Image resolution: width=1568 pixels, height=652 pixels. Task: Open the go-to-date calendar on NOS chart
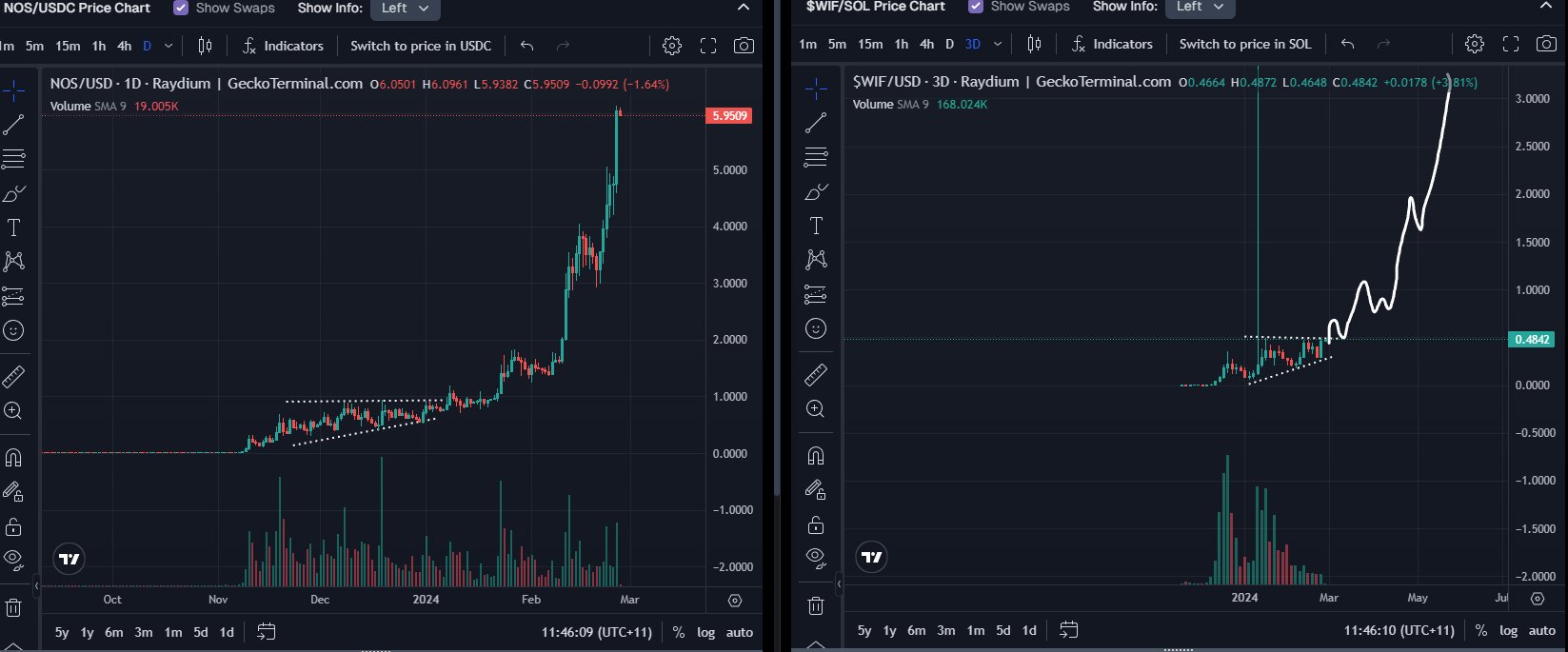[x=267, y=632]
